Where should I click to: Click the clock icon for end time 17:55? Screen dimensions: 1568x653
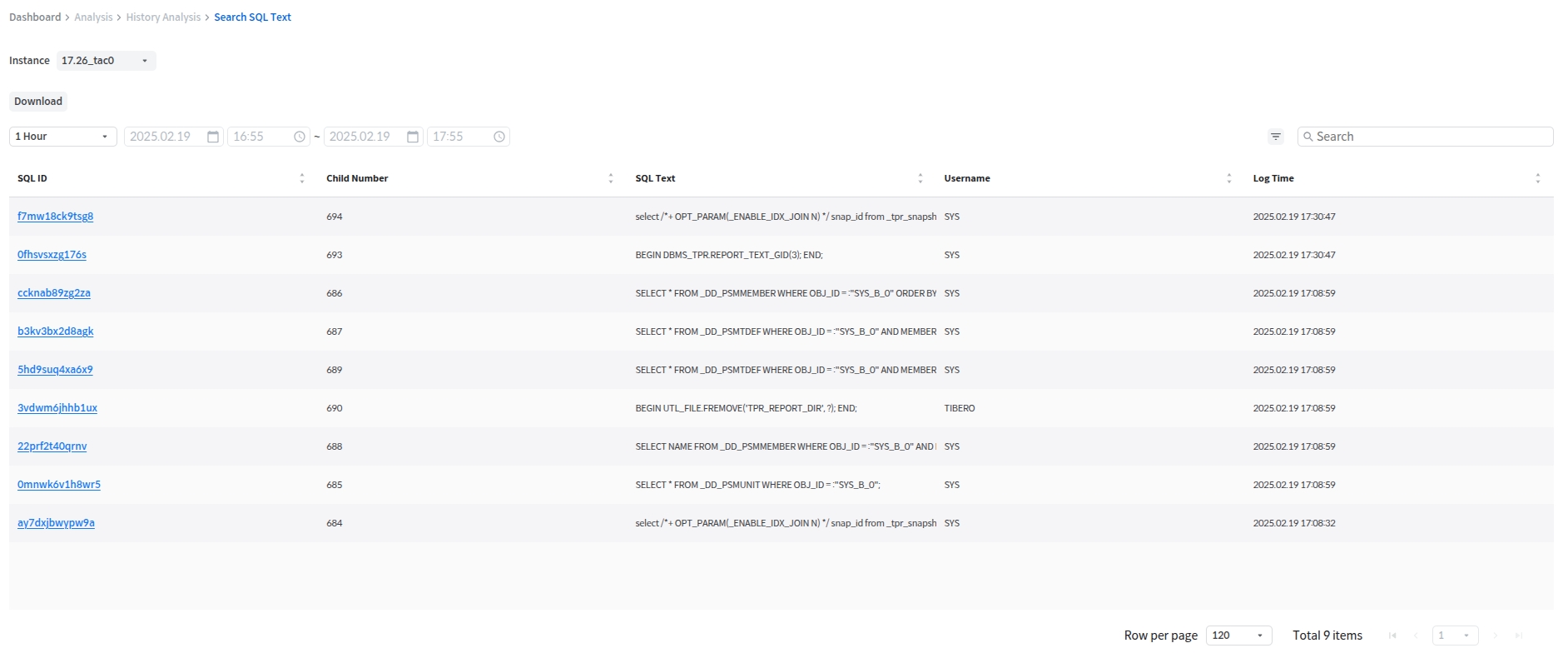[x=499, y=137]
